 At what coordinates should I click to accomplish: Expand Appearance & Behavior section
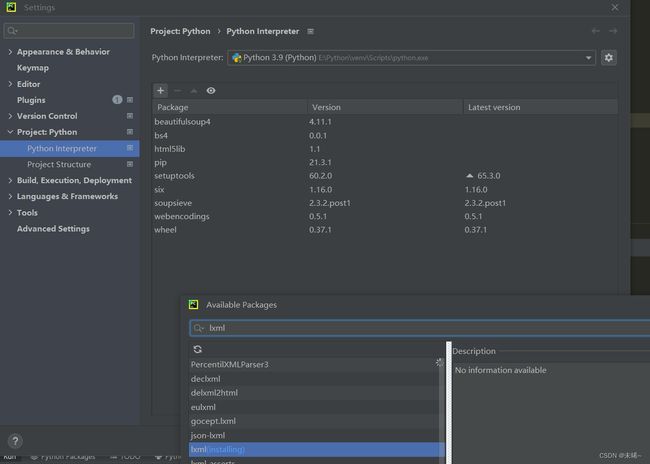click(10, 52)
